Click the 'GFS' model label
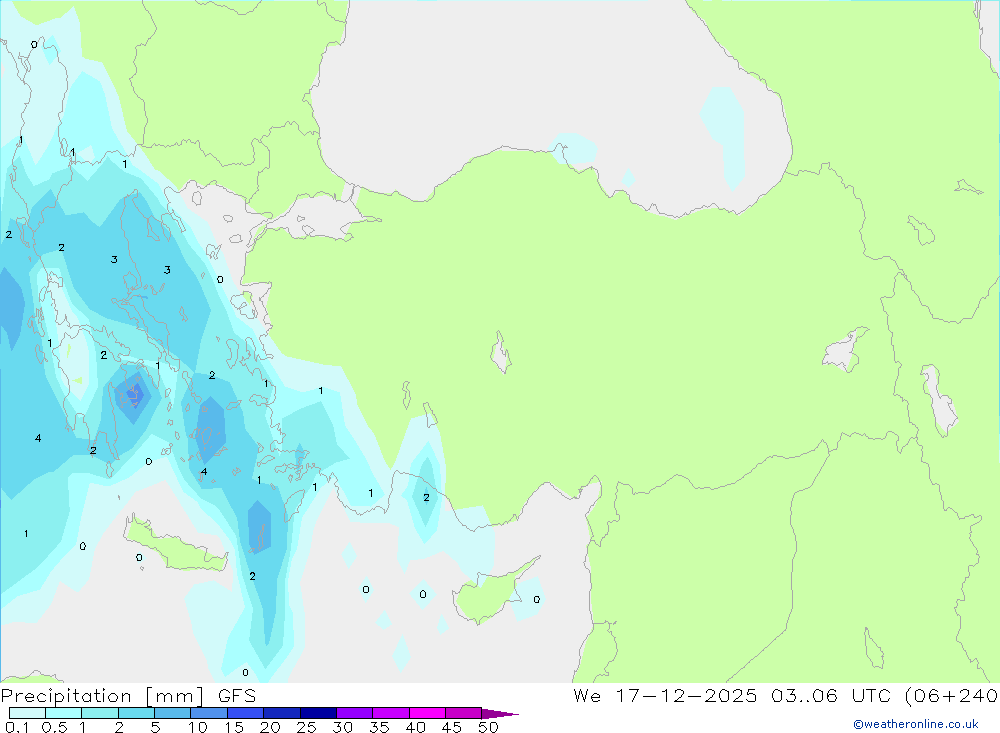This screenshot has height=733, width=1000. tap(237, 695)
